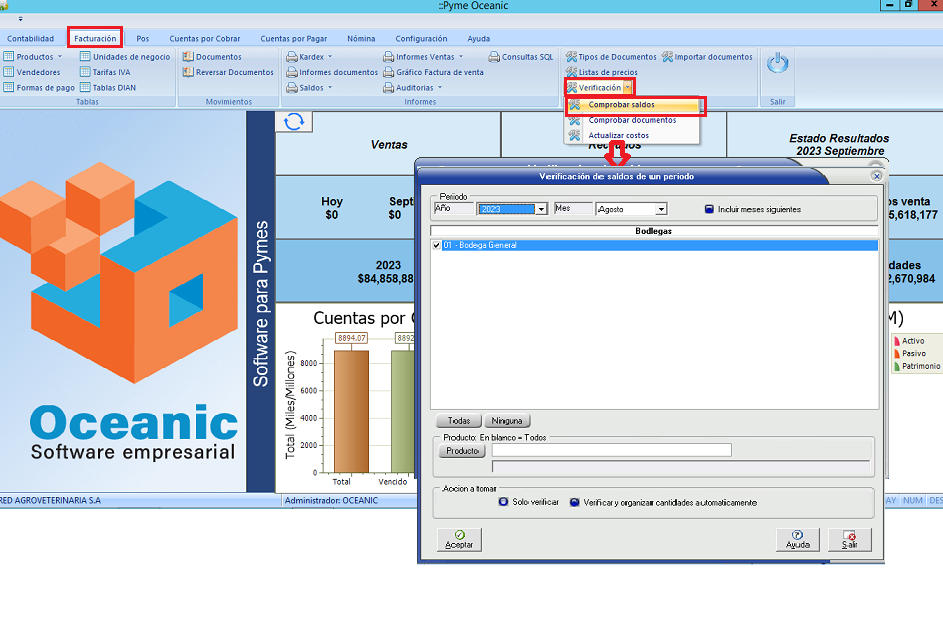The image size is (943, 623).
Task: Select Verificar y organizar cantidades automaticamente
Action: 575,502
